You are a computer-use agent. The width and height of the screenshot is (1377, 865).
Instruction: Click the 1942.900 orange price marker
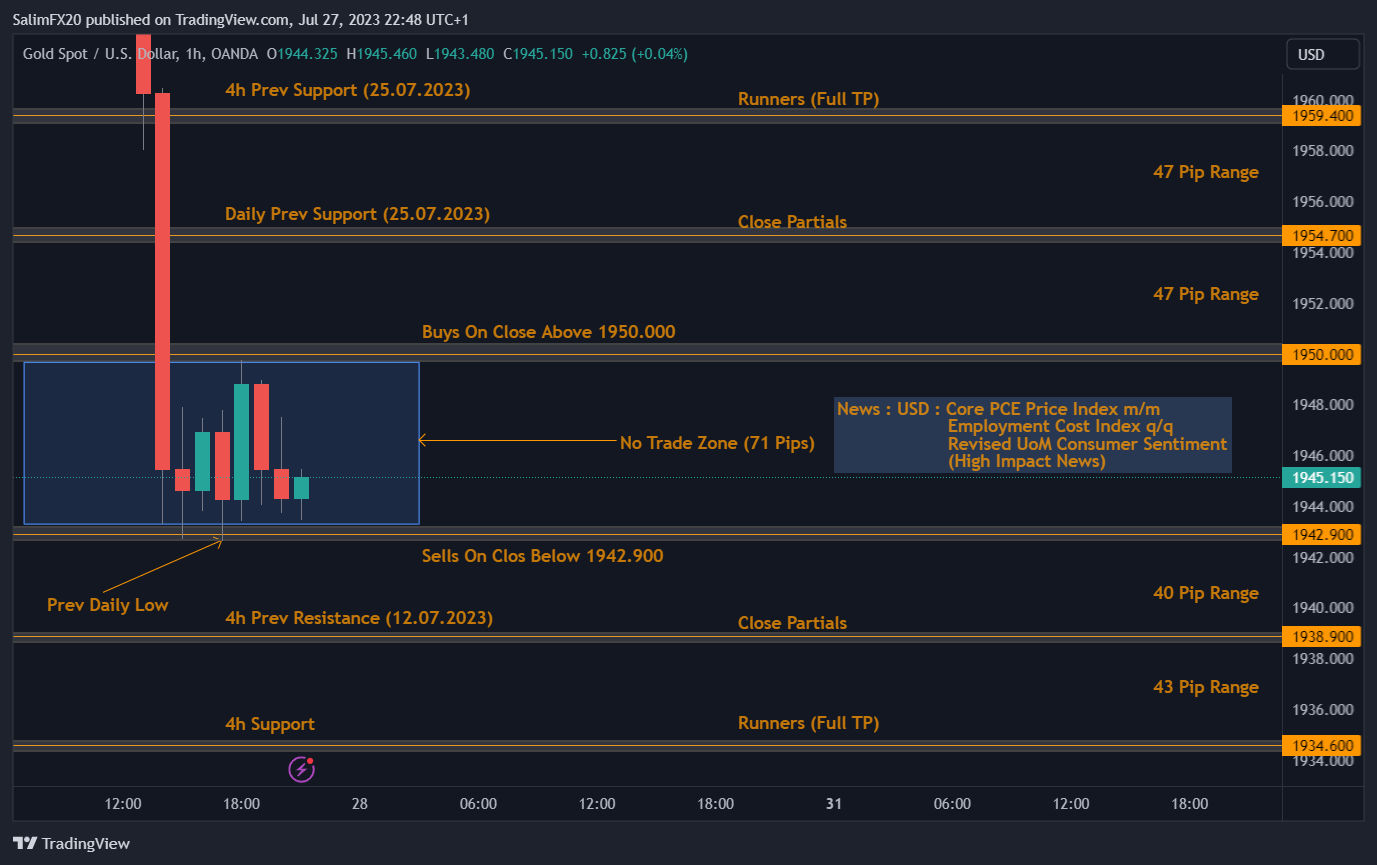point(1321,534)
